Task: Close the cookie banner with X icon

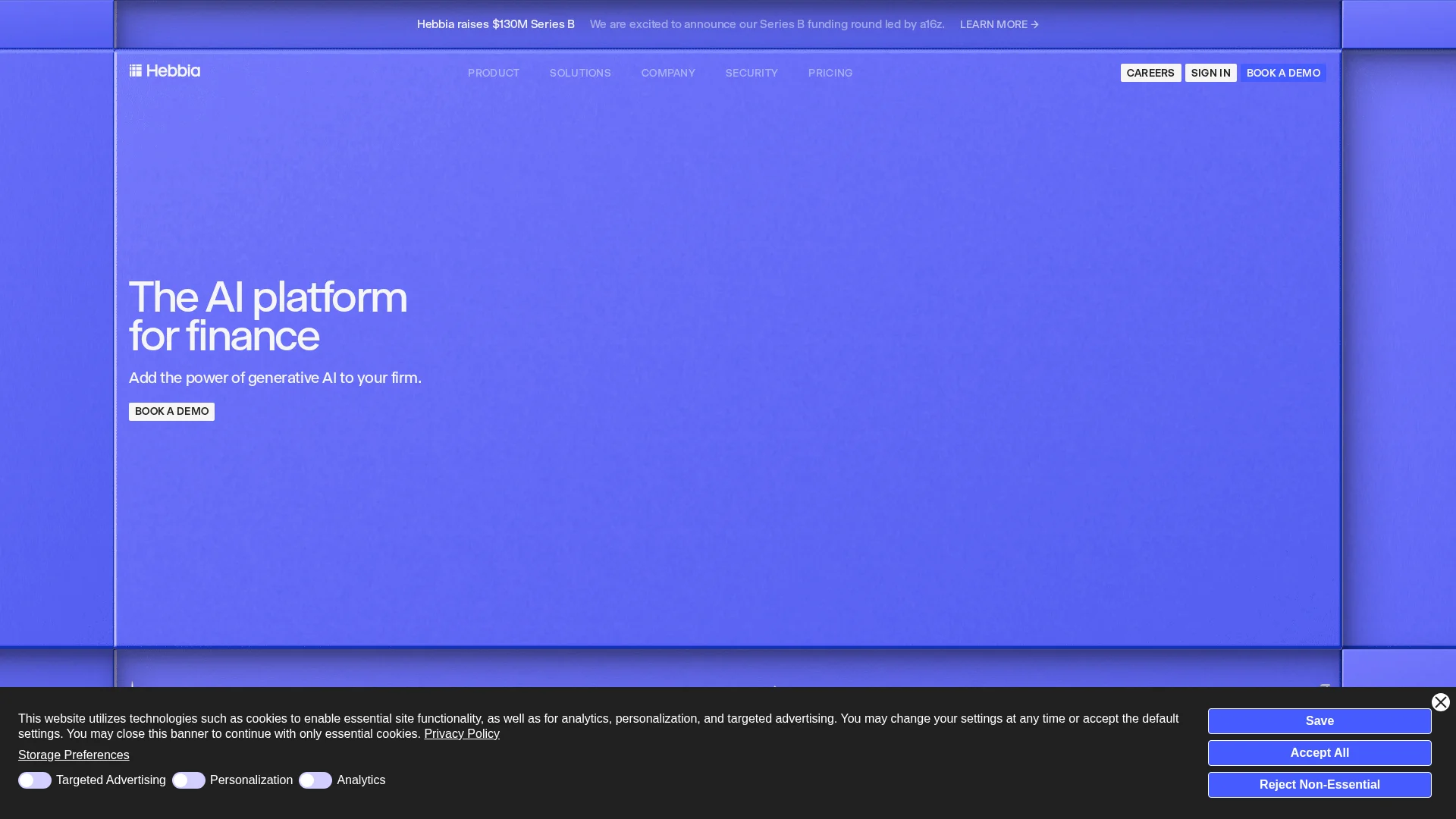Action: [x=1440, y=702]
